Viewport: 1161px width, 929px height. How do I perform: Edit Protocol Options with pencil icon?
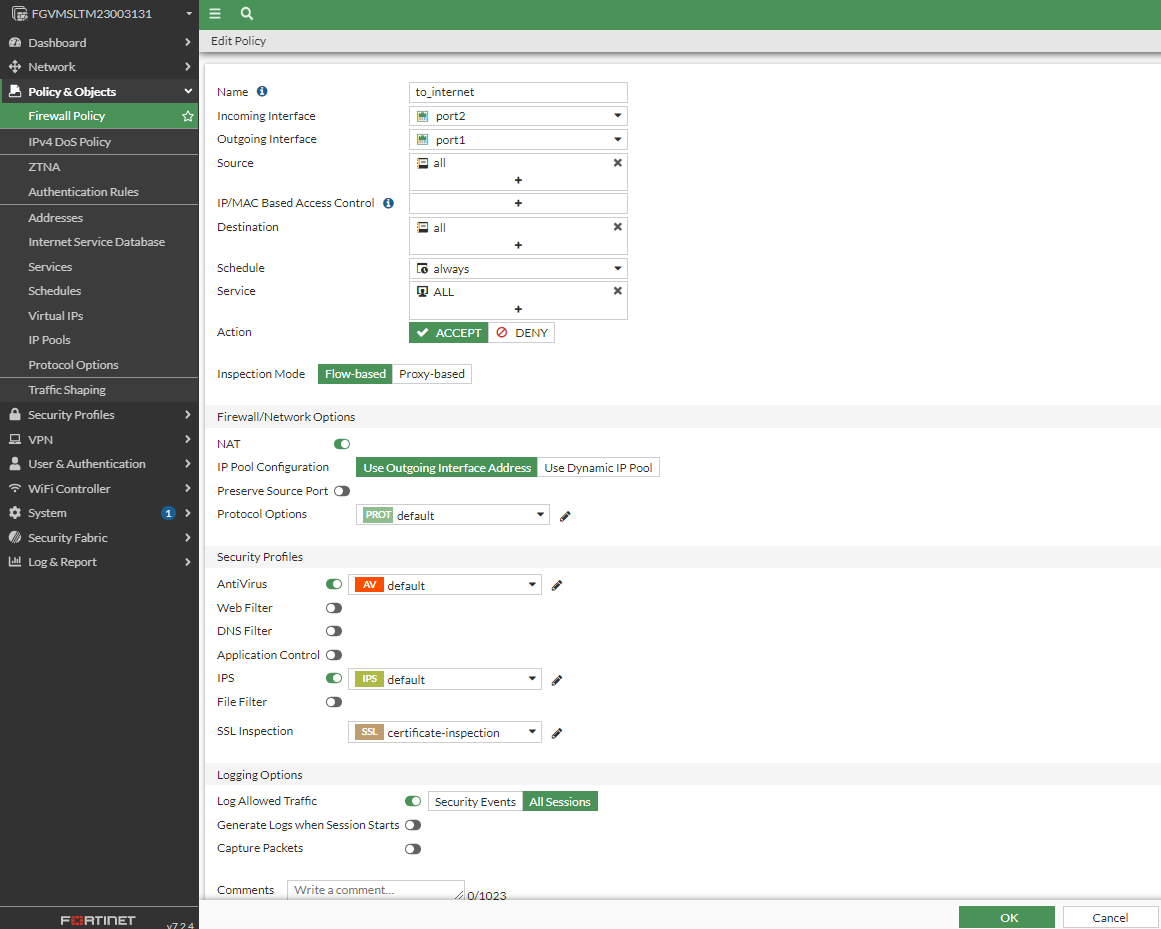(x=565, y=516)
